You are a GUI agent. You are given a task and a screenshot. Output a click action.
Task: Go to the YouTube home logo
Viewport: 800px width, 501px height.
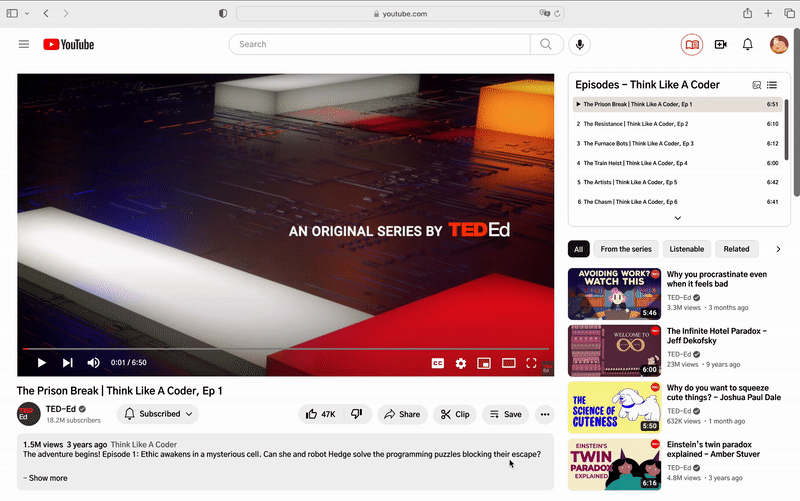pyautogui.click(x=68, y=44)
